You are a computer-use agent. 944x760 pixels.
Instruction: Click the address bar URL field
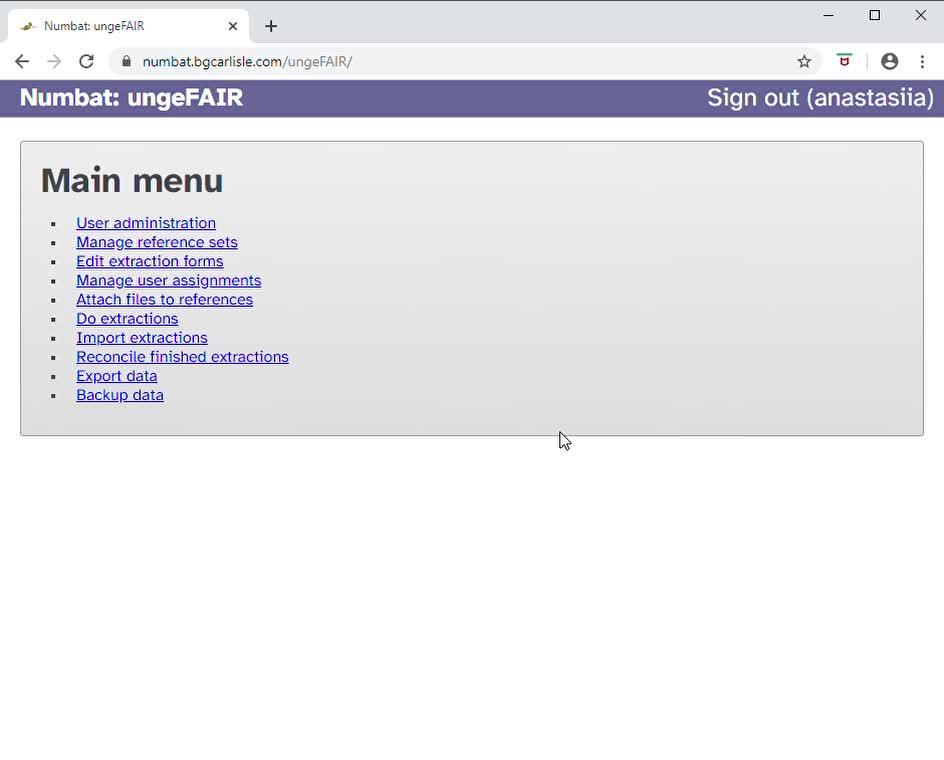pos(450,62)
